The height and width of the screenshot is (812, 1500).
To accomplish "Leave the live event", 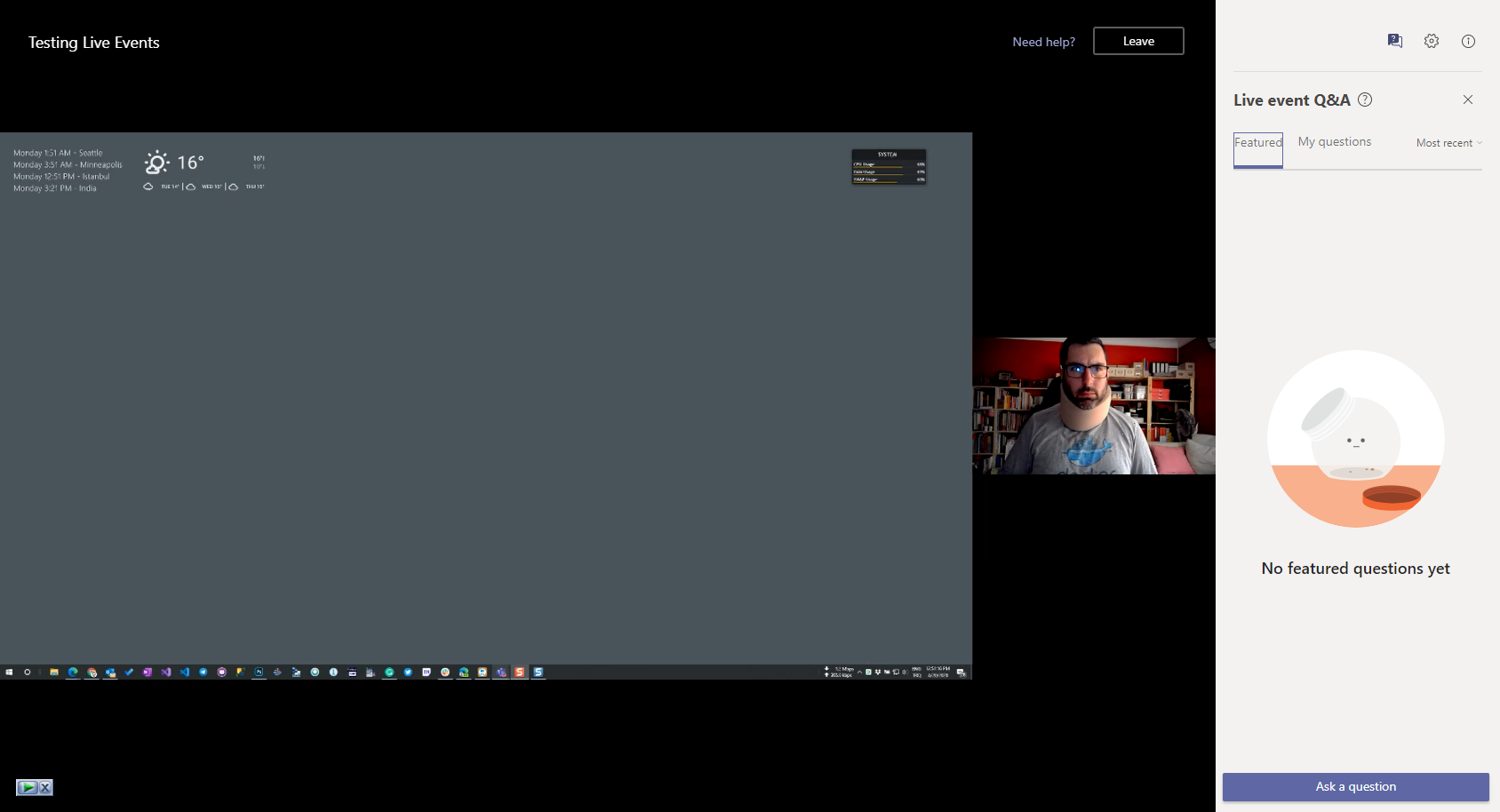I will click(1138, 41).
